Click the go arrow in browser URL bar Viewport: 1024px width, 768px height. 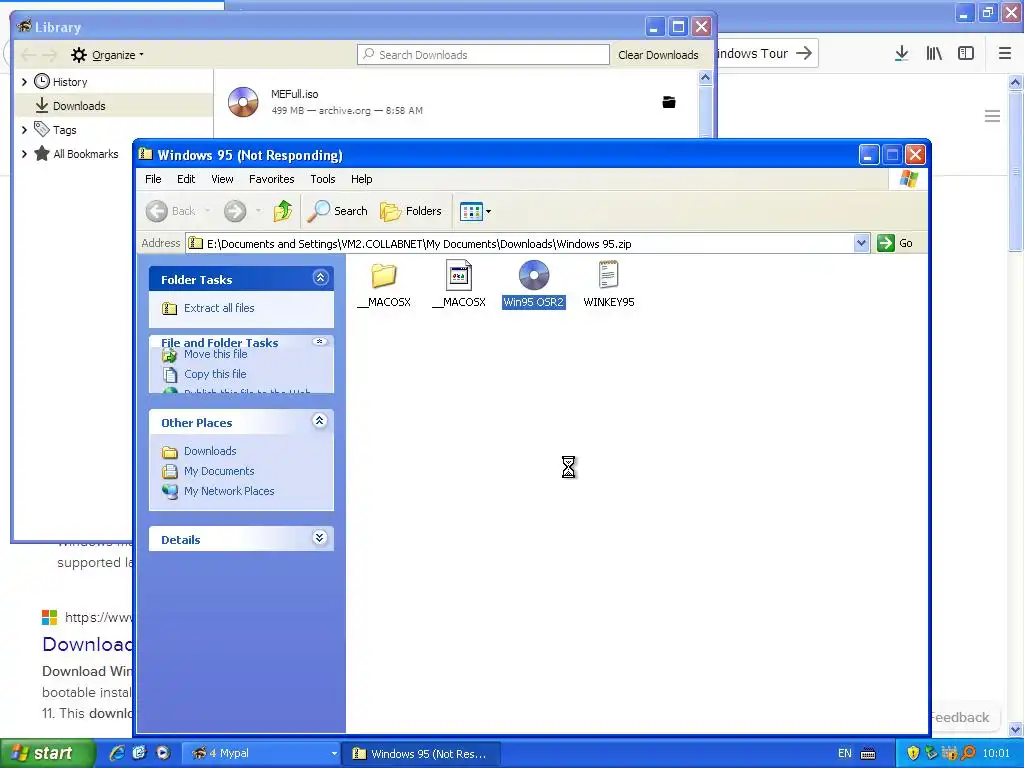click(804, 53)
